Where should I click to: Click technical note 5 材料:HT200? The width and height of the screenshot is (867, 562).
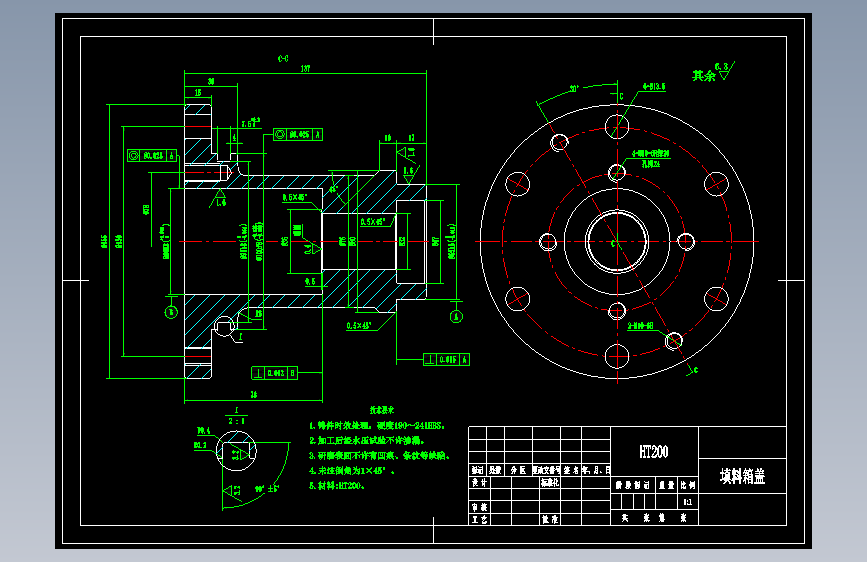[337, 486]
